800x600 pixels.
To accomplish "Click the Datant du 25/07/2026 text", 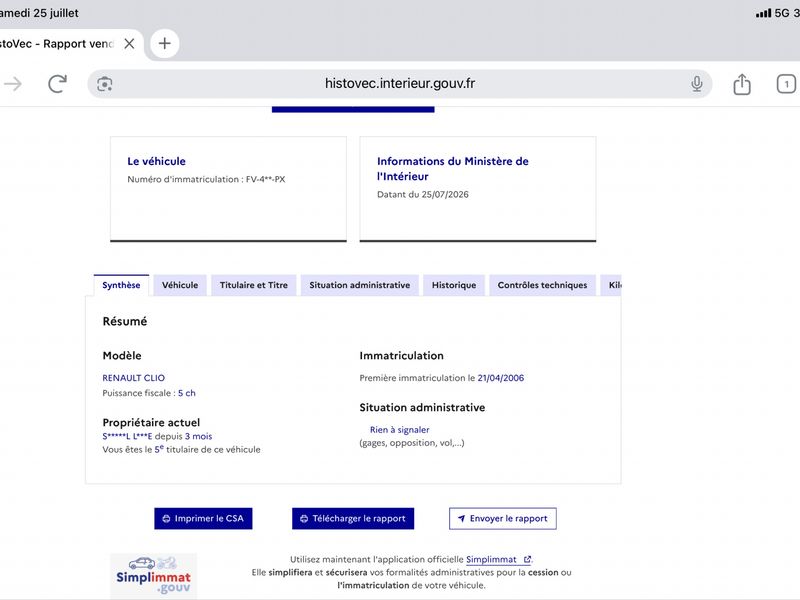I will pyautogui.click(x=422, y=194).
